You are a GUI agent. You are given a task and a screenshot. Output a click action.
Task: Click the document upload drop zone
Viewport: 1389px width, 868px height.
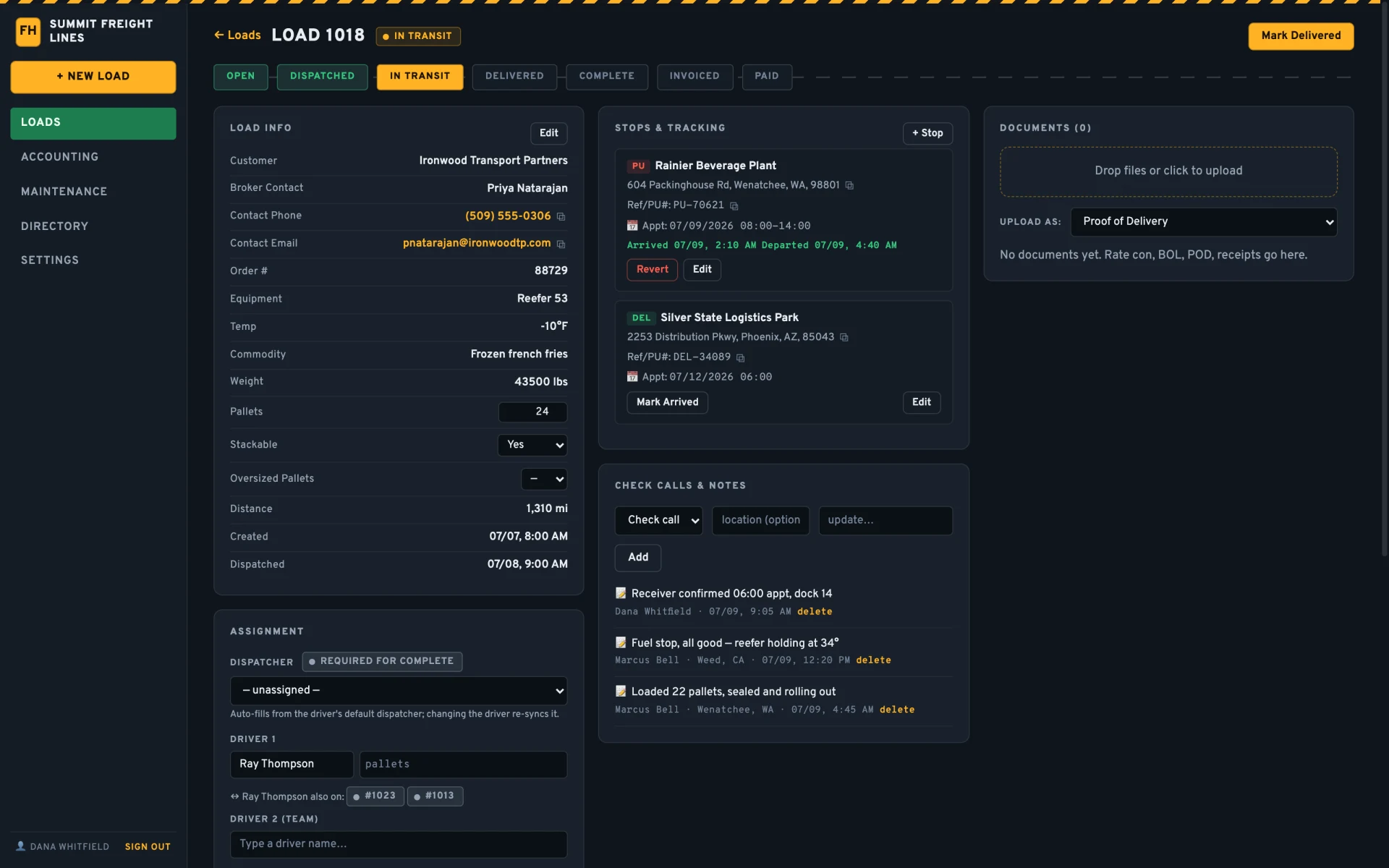1168,171
